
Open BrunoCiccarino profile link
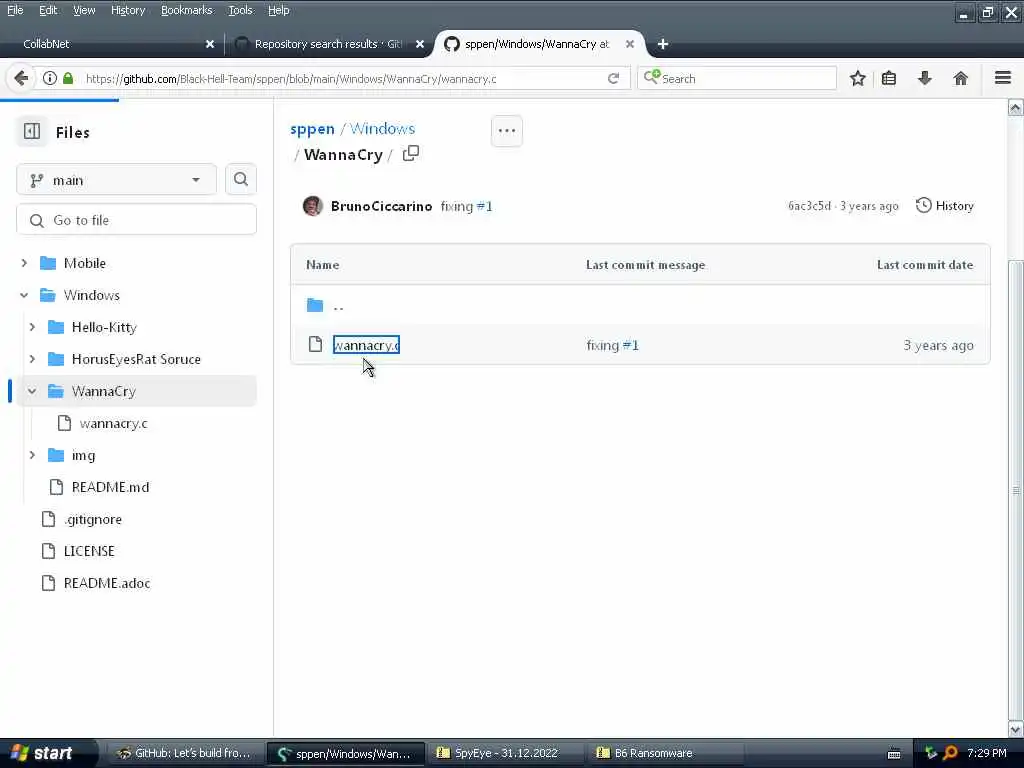[381, 206]
